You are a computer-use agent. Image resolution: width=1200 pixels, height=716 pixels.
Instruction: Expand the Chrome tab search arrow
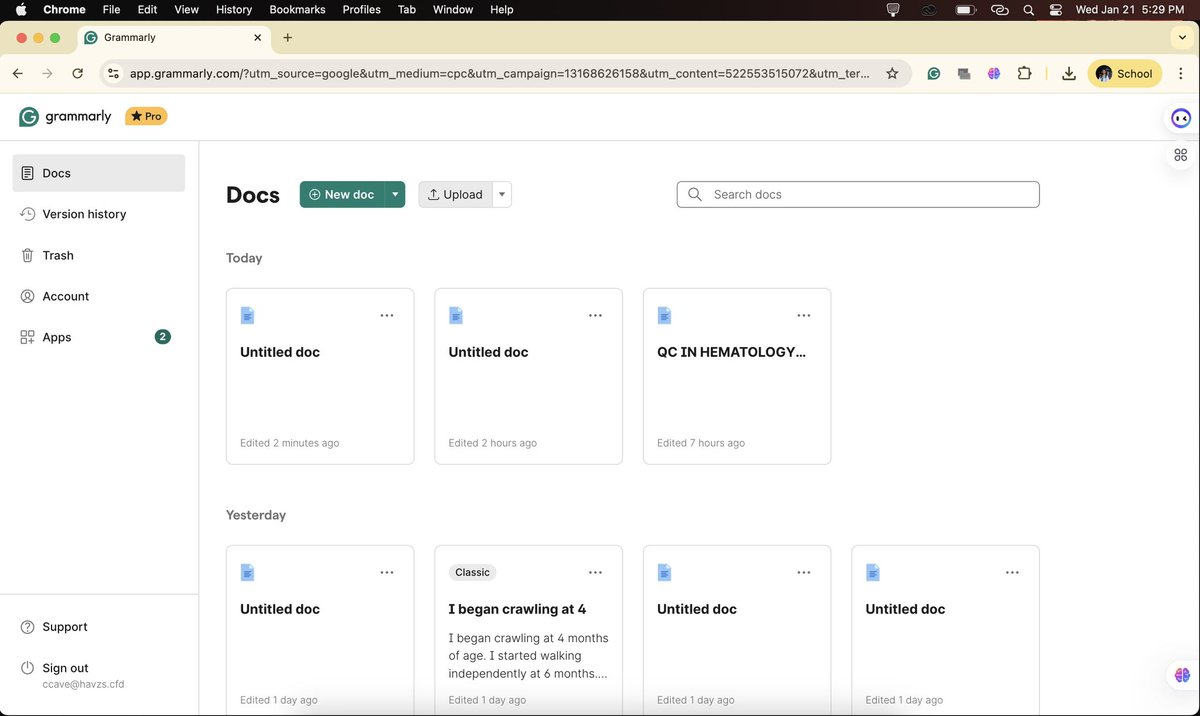1181,38
